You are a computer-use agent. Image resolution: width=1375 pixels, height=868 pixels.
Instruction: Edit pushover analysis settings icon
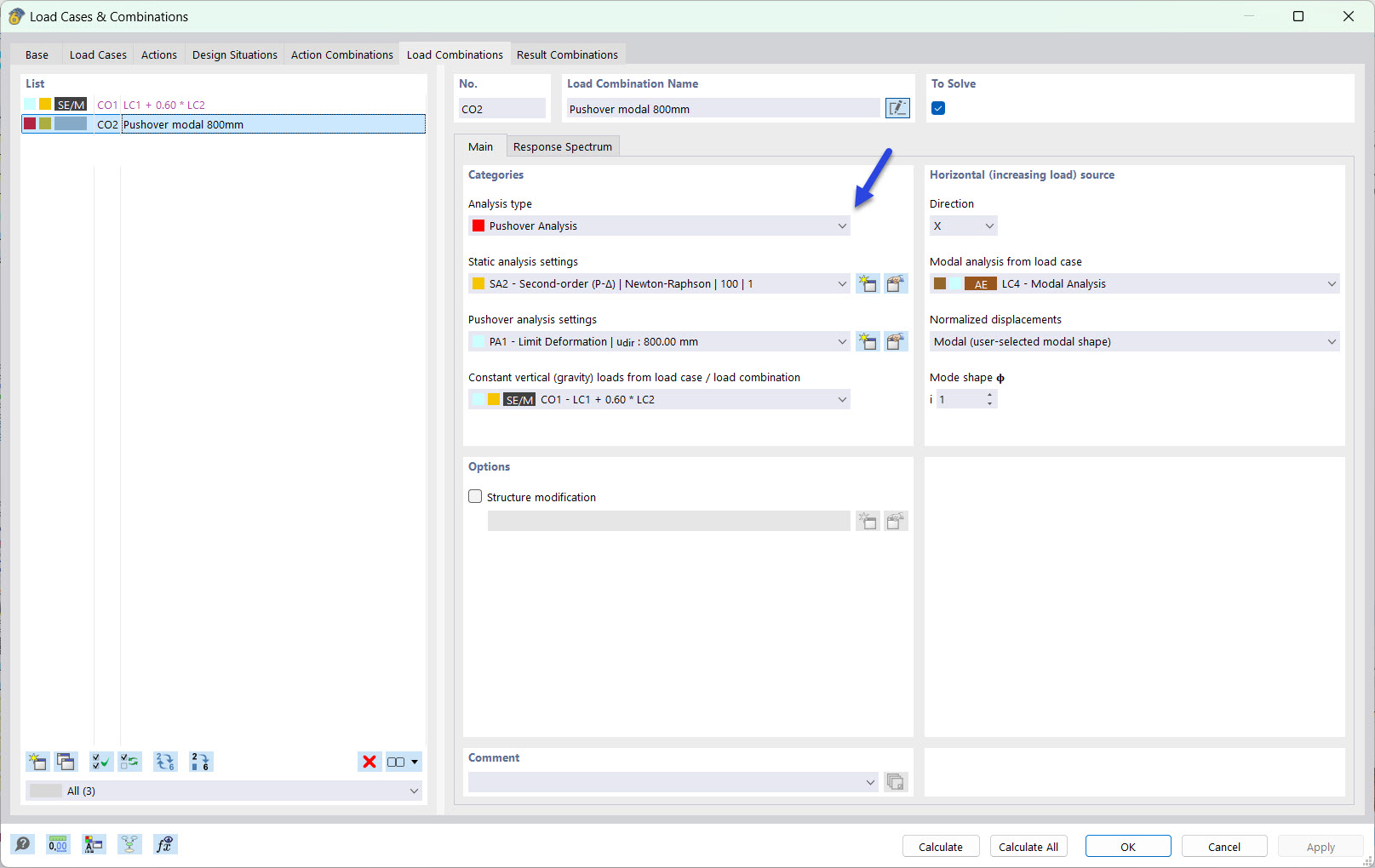[896, 341]
